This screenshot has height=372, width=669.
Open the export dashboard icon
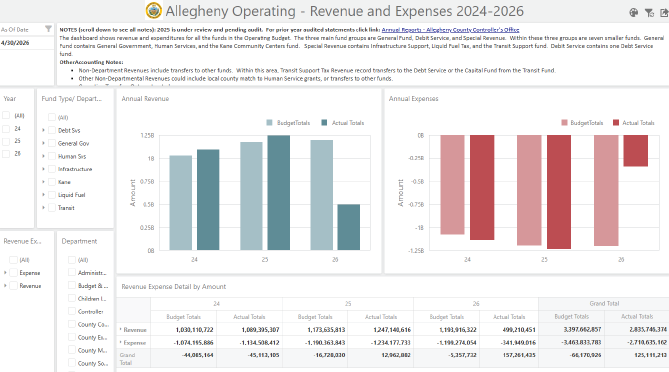(664, 13)
